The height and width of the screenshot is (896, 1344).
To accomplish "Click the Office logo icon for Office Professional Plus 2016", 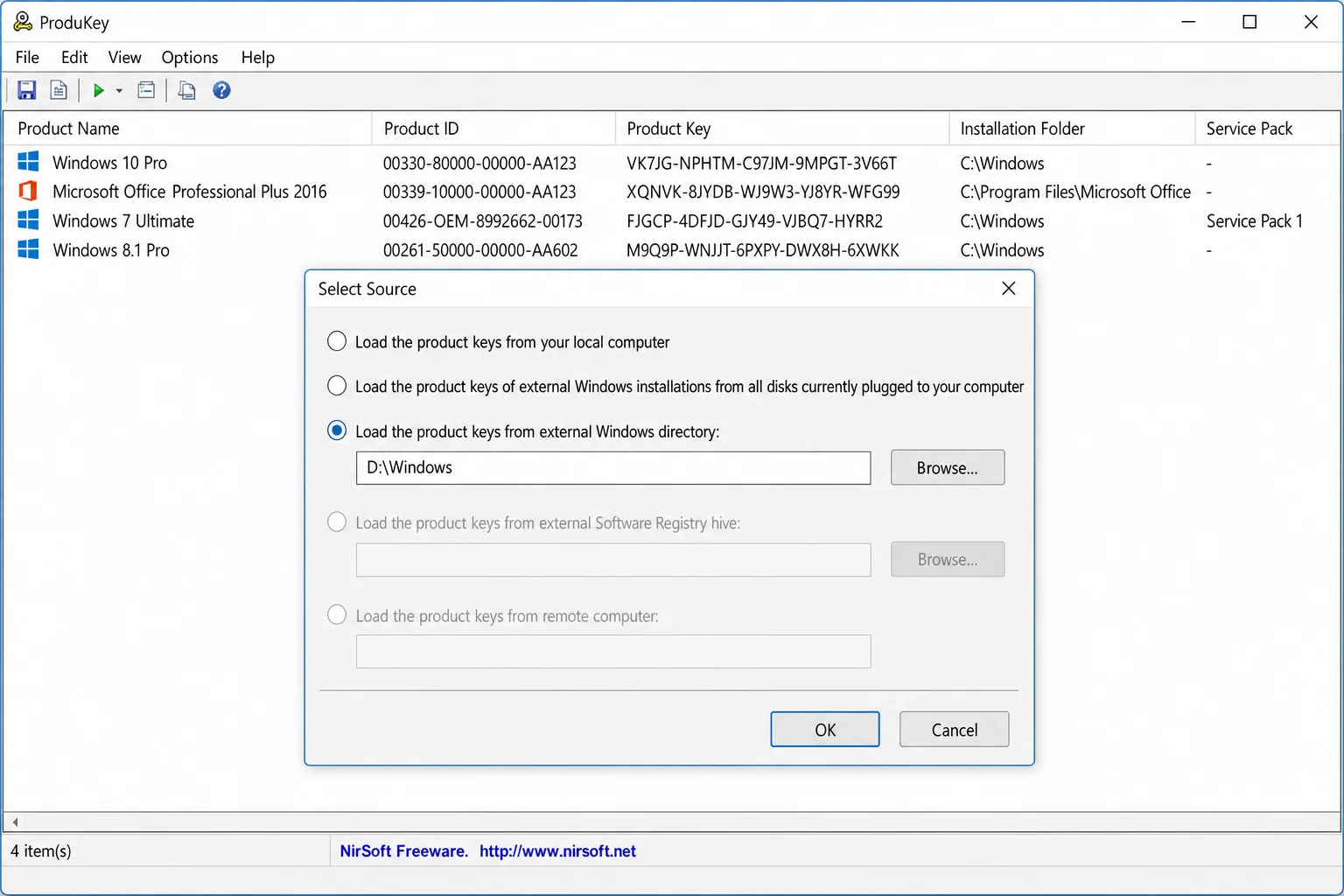I will click(x=28, y=191).
